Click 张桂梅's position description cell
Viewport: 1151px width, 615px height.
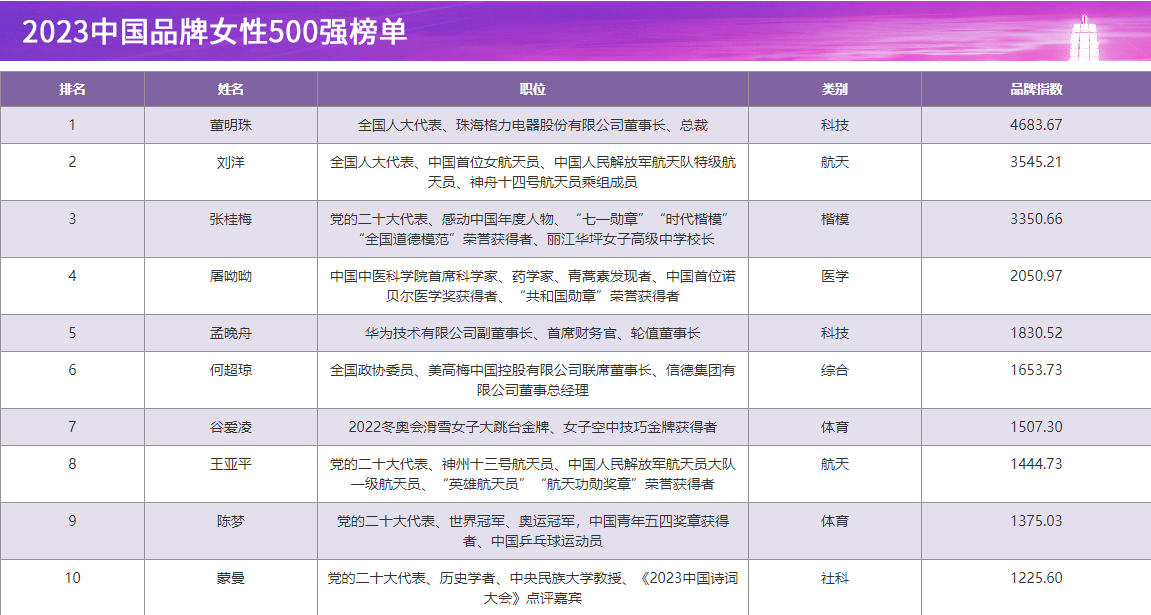532,229
